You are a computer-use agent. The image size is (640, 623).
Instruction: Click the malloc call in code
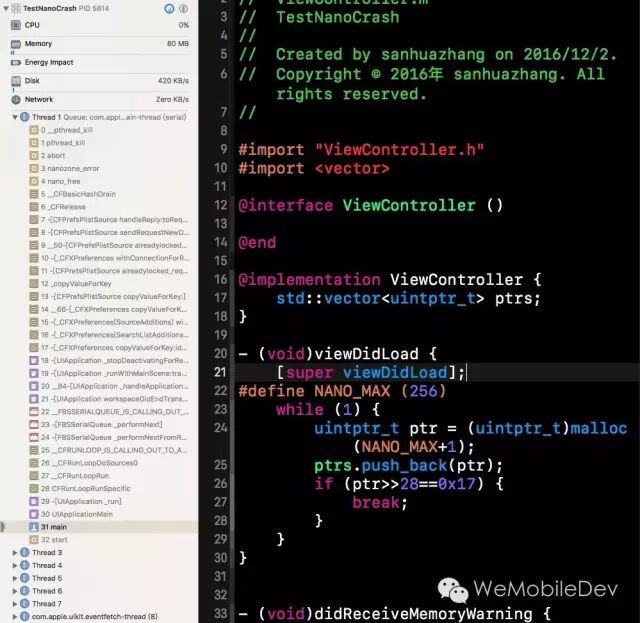(x=598, y=428)
